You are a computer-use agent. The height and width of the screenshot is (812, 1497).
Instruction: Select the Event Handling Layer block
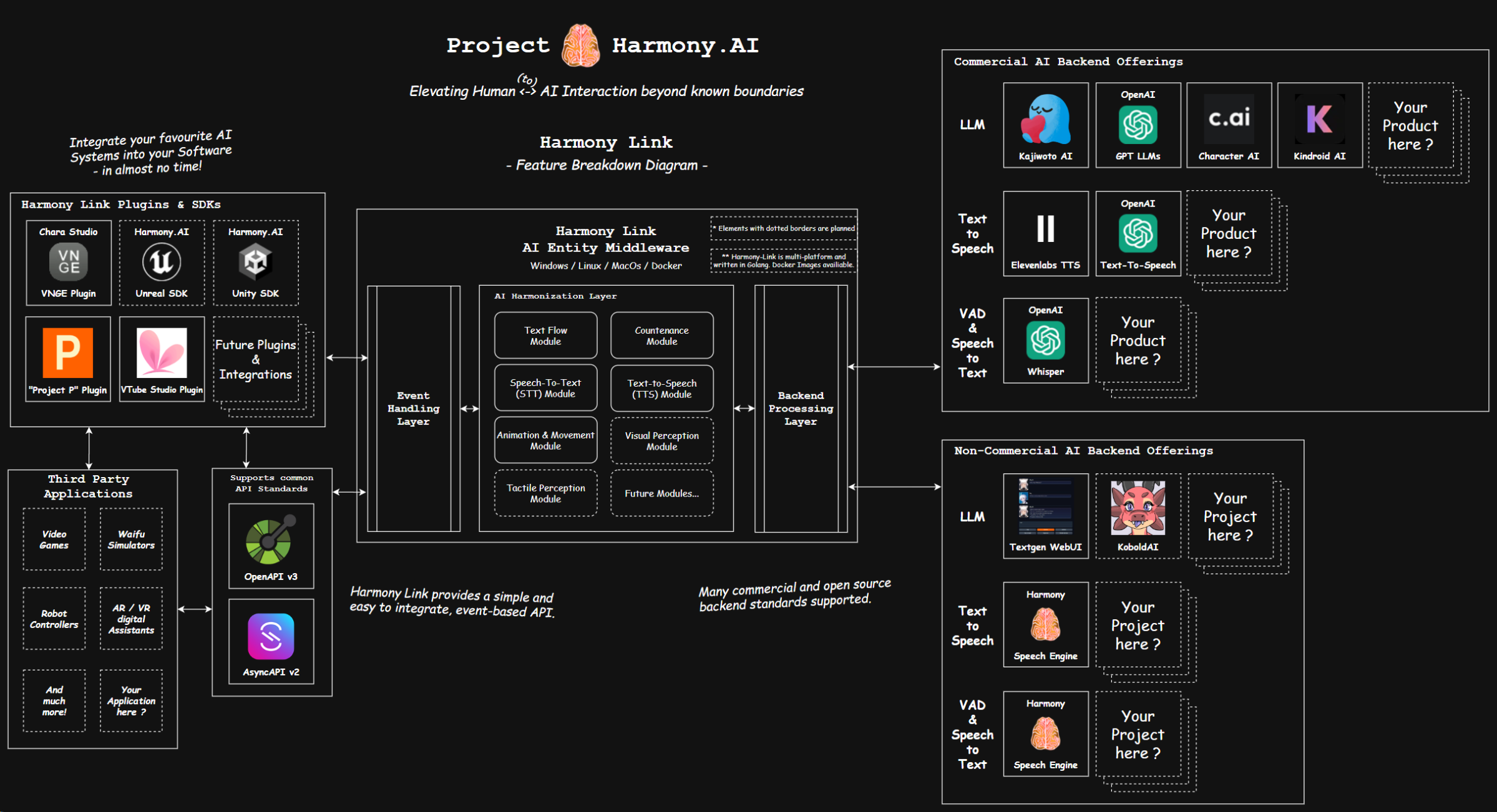413,408
